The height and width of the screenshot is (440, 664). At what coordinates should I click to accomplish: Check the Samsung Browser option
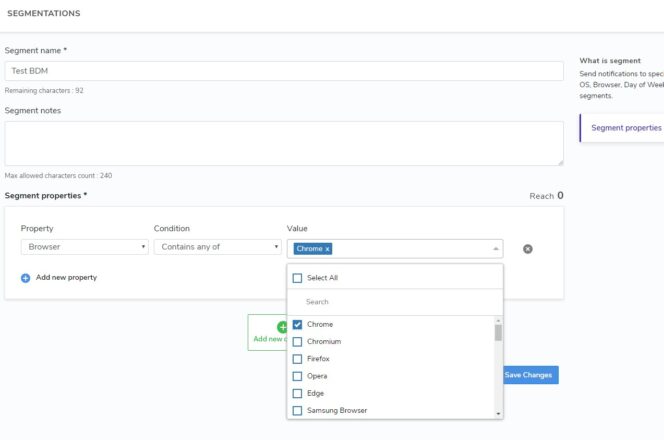pos(297,410)
